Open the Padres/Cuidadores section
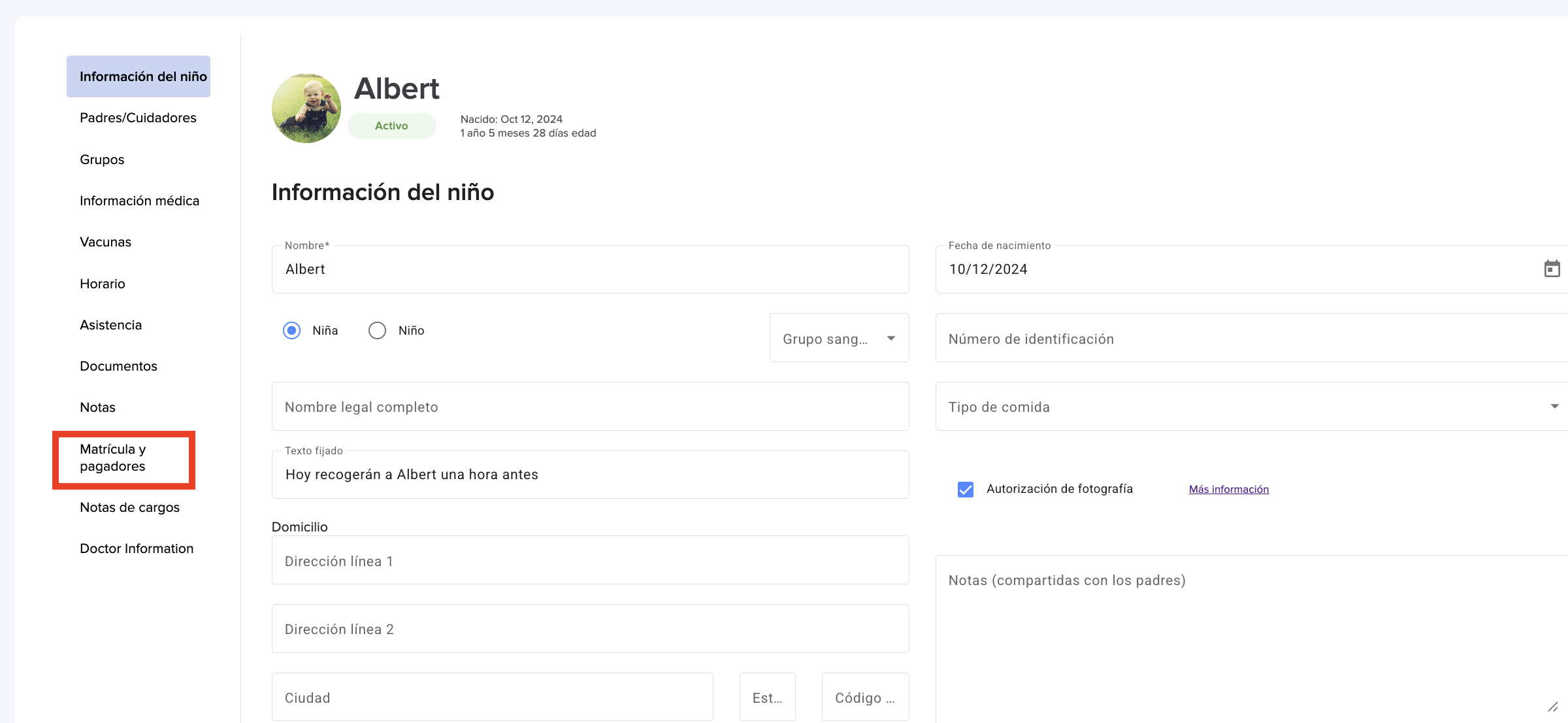 coord(138,118)
